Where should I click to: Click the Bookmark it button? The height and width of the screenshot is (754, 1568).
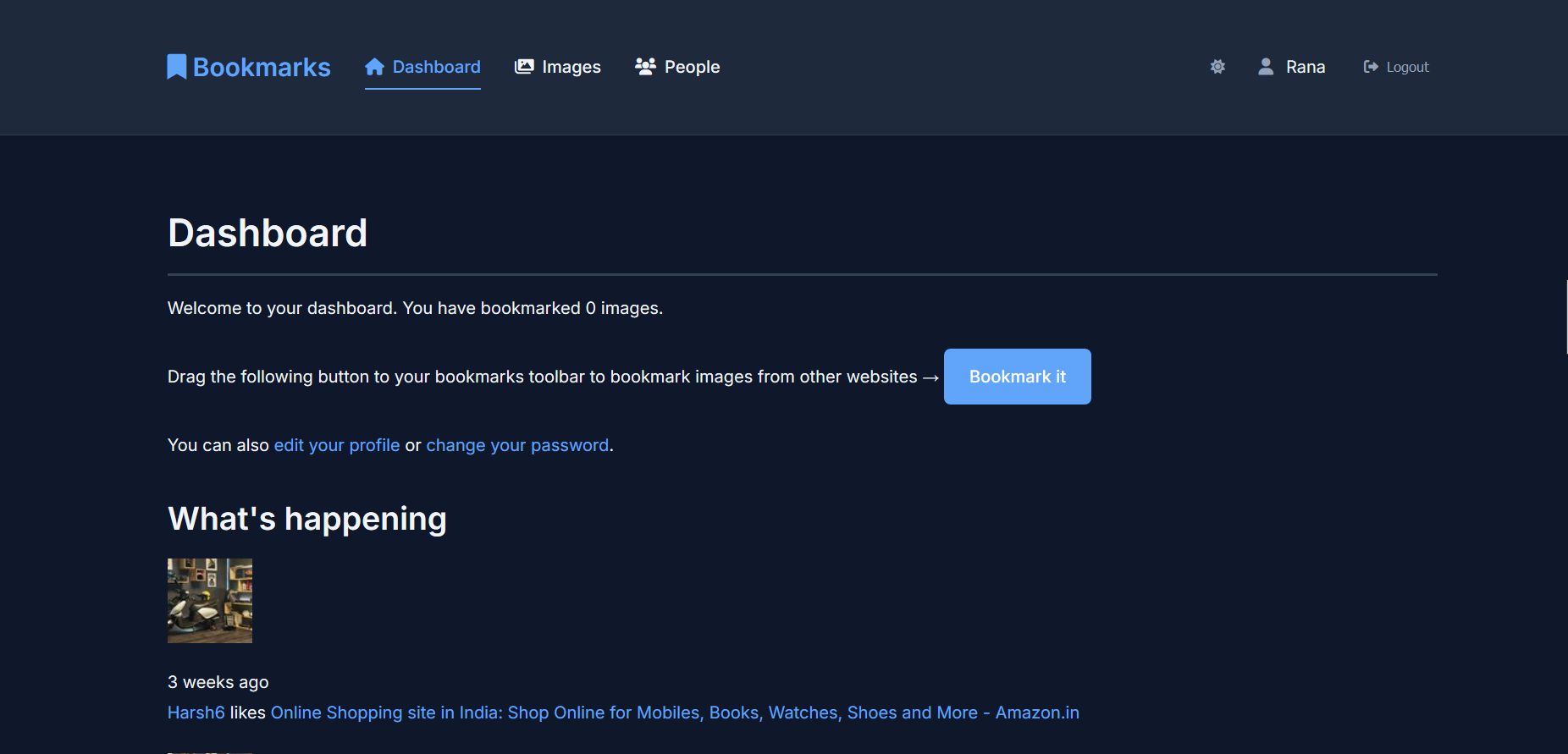[x=1018, y=377]
